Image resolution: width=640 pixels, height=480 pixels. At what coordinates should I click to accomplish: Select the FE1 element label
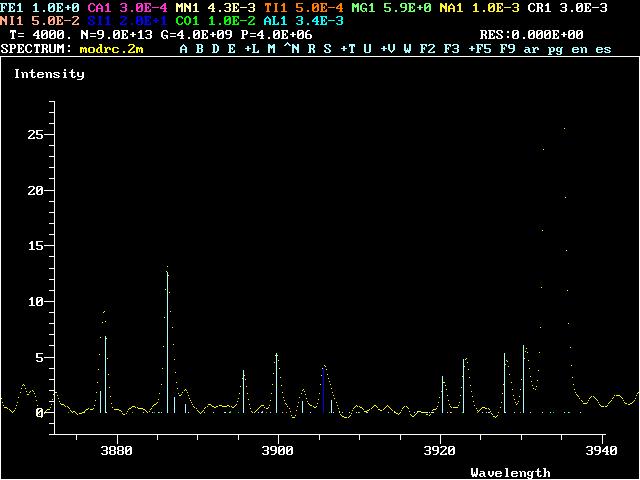pos(12,8)
